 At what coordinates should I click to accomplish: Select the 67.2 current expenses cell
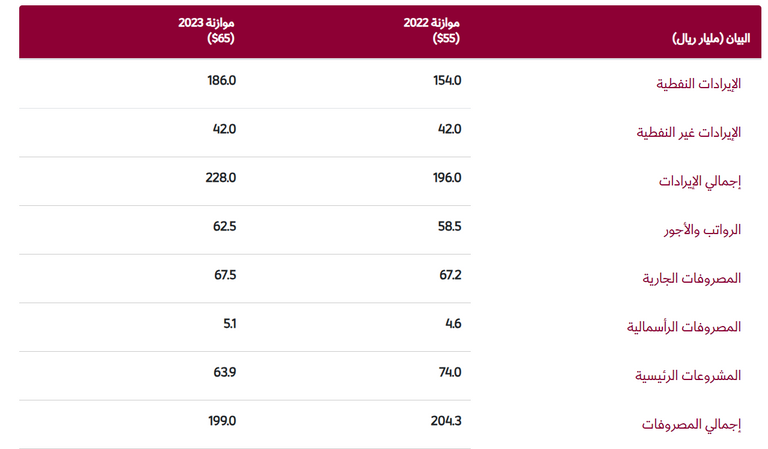tap(449, 275)
